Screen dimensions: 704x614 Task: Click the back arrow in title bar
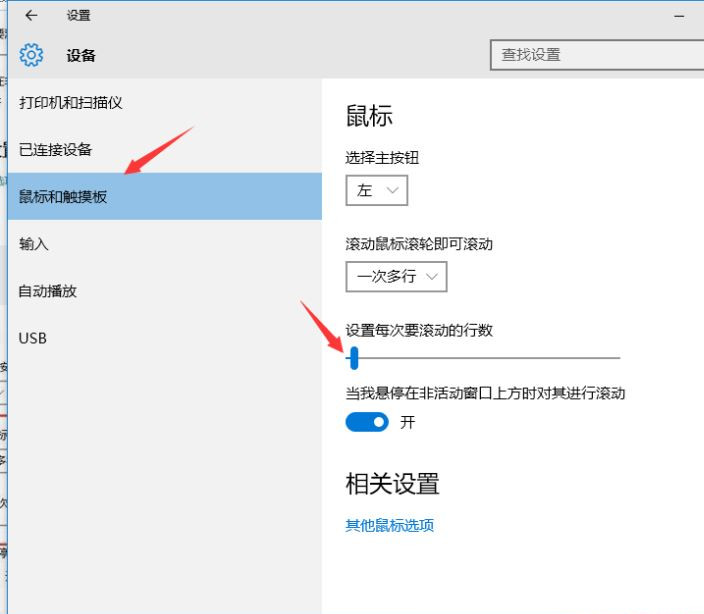click(31, 16)
